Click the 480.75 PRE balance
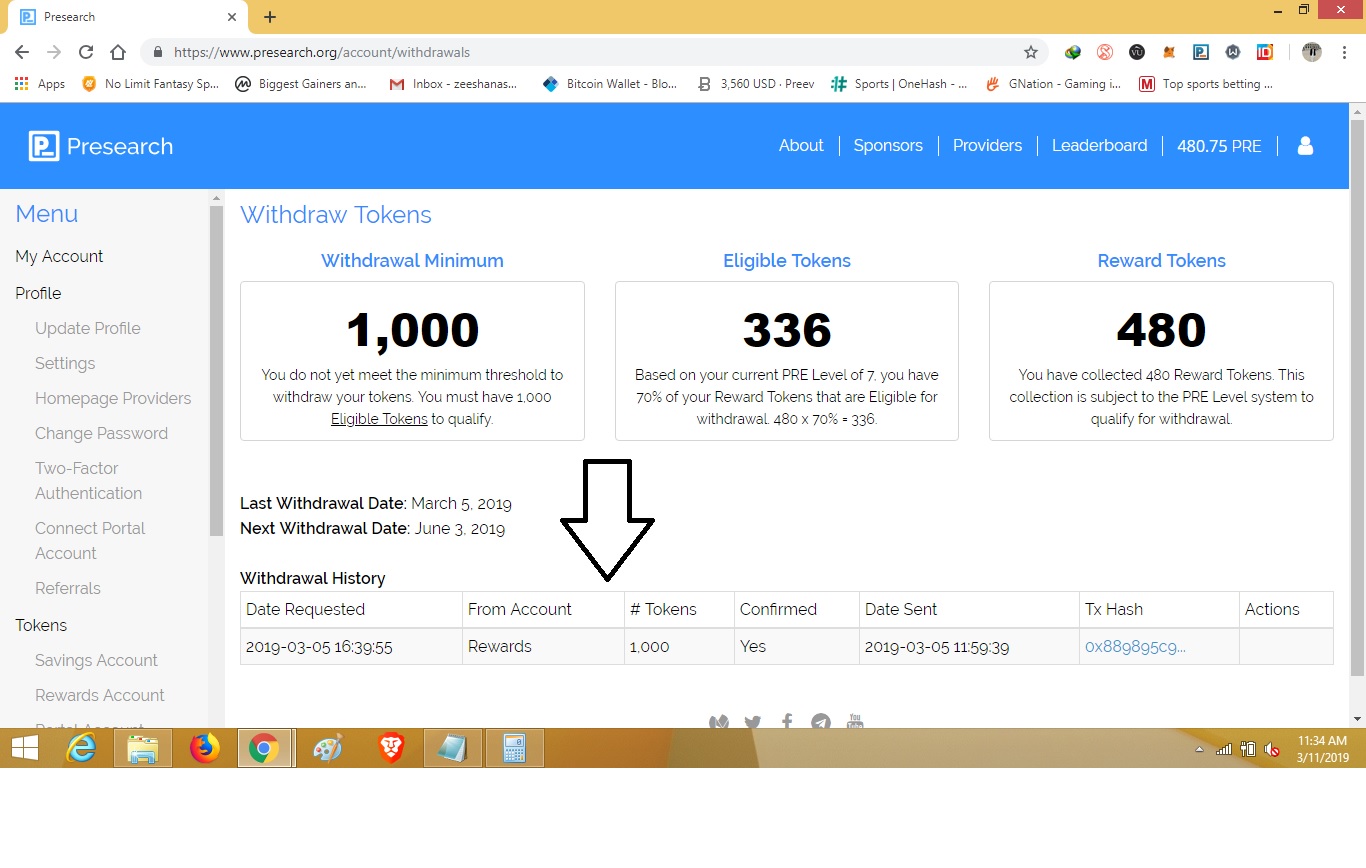 [1219, 146]
